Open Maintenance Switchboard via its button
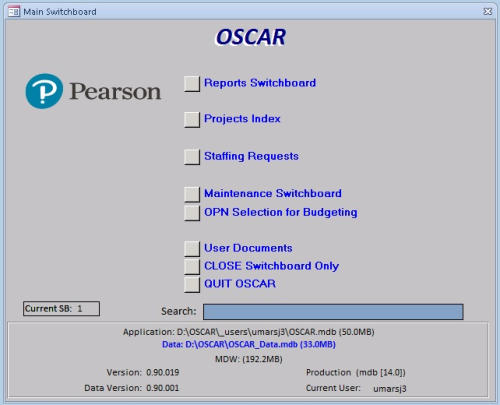Screen dimensions: 500x405 click(192, 194)
